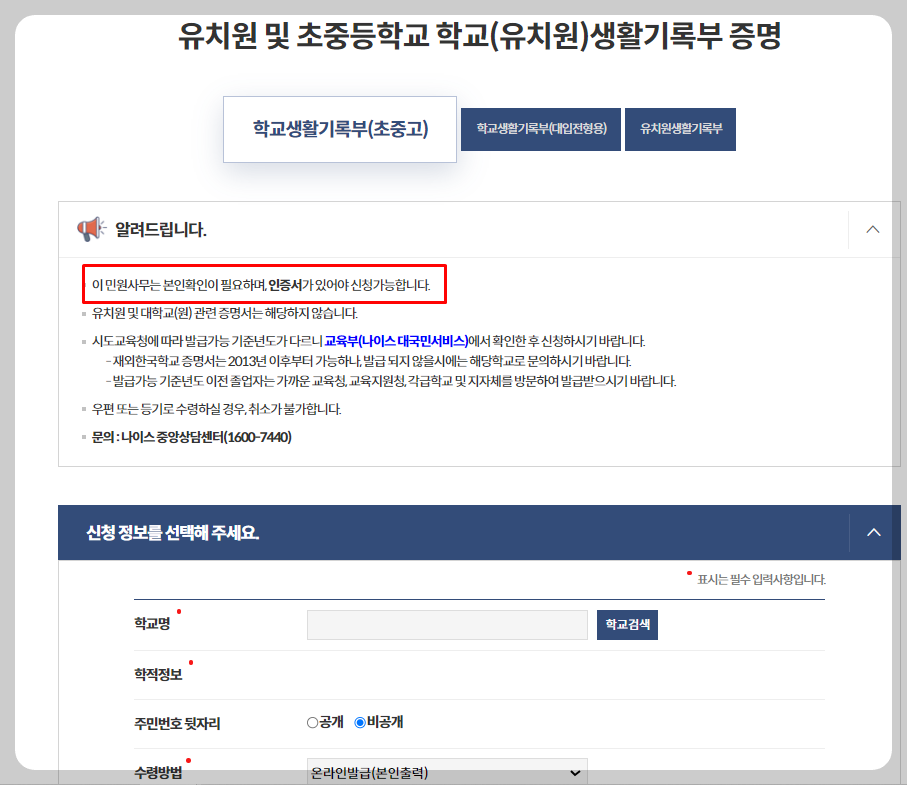
Task: Click the megaphone icon beside 알려드립니다
Action: click(x=91, y=229)
